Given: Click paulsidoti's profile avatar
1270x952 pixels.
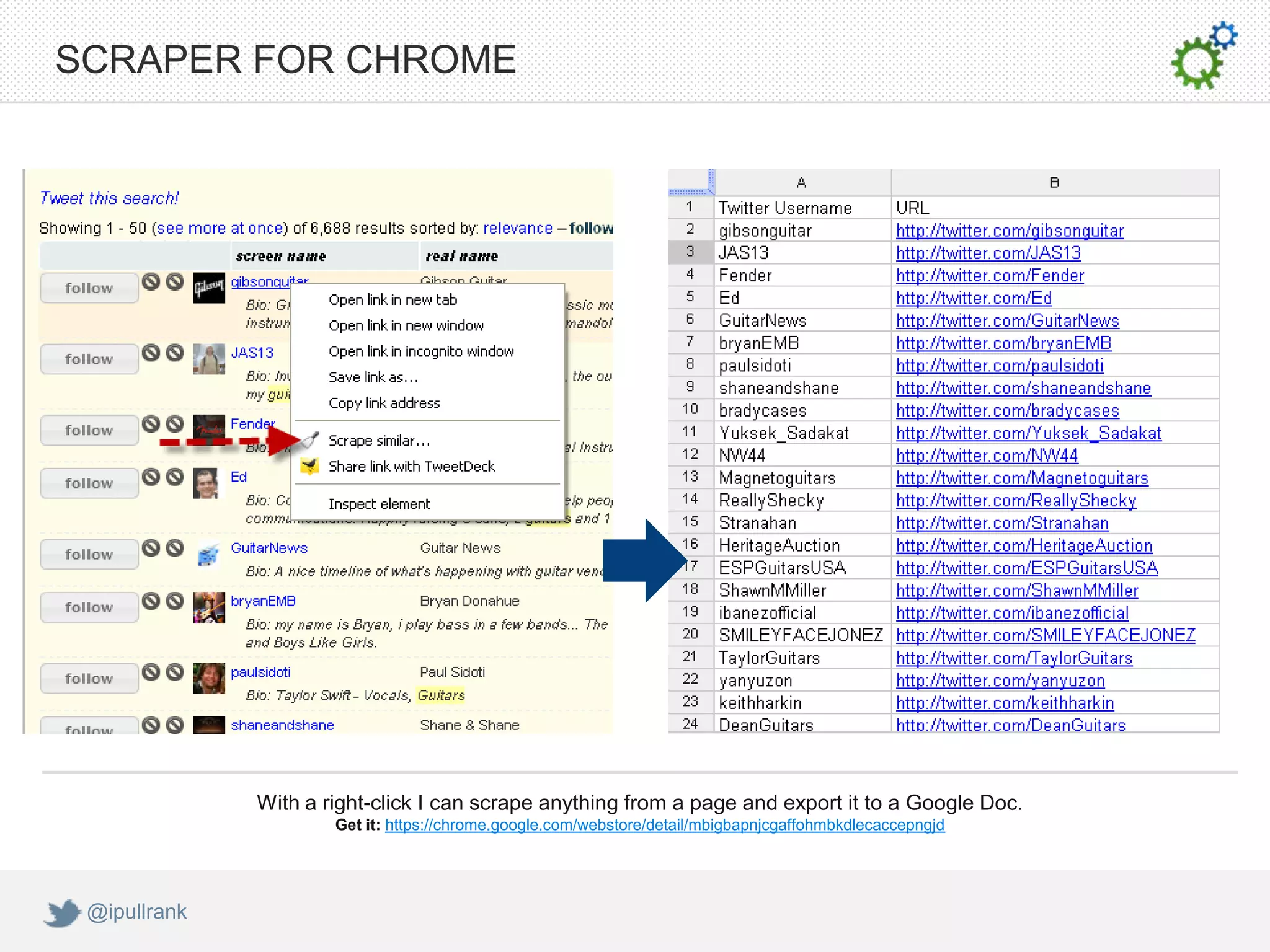Looking at the screenshot, I should [209, 678].
